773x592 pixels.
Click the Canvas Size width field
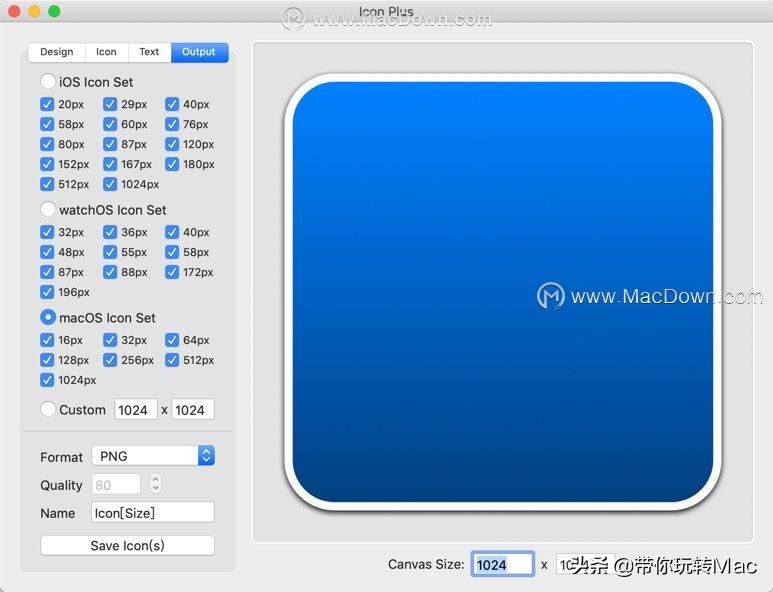pos(502,564)
